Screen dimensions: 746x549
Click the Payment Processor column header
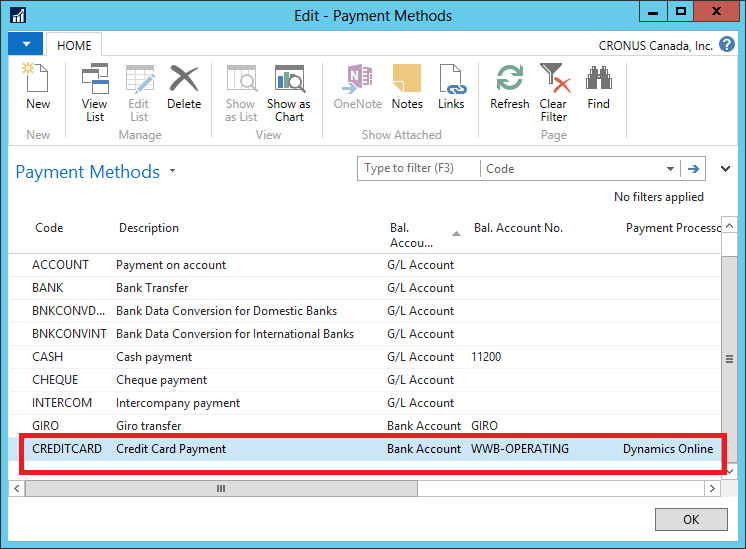673,228
